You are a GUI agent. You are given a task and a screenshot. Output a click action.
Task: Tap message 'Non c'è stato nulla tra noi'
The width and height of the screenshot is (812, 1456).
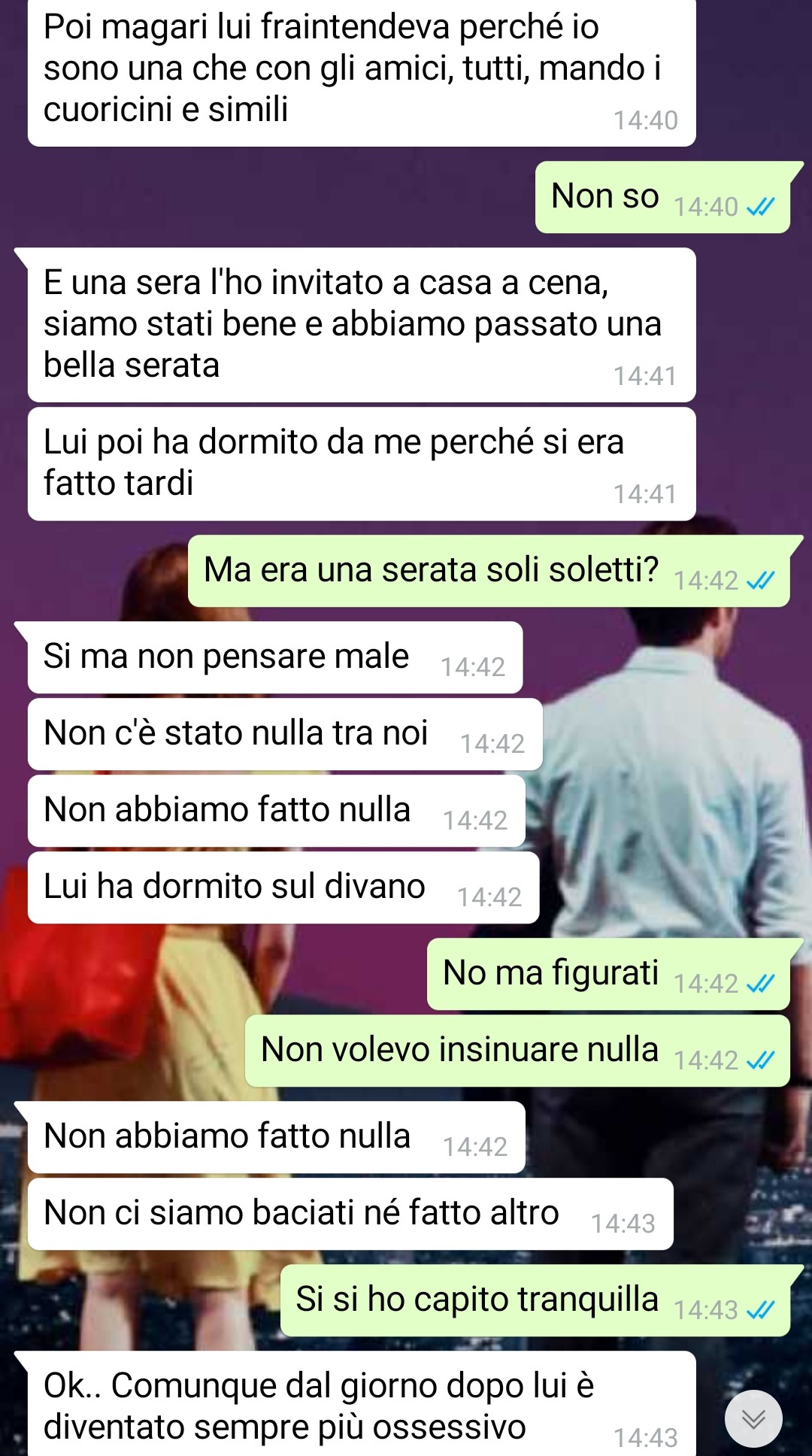tap(285, 734)
